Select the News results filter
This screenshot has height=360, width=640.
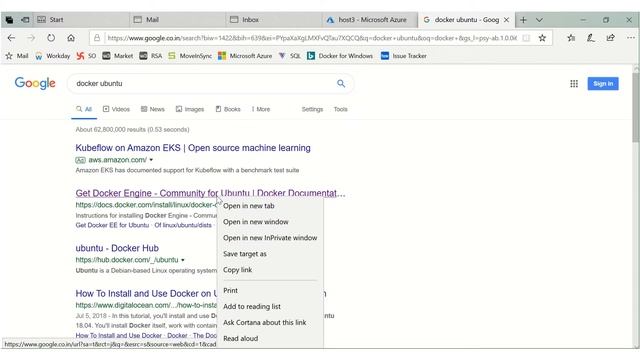click(x=153, y=109)
